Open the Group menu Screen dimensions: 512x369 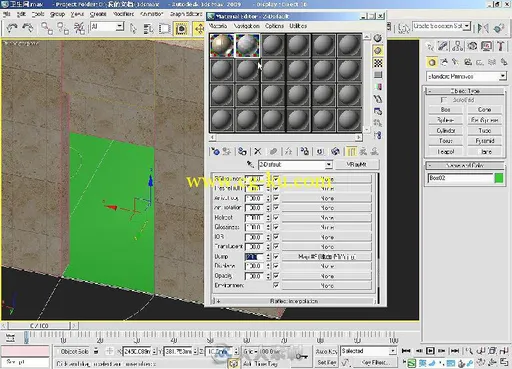[57, 14]
